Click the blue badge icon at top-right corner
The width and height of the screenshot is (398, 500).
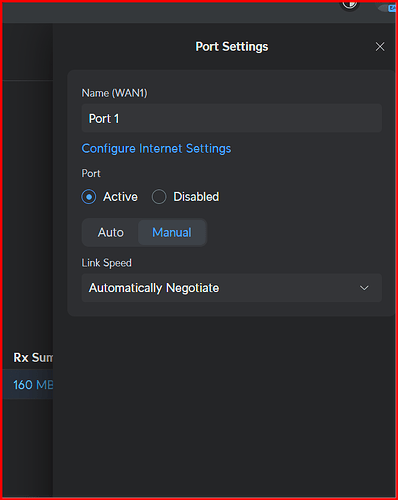pyautogui.click(x=392, y=8)
